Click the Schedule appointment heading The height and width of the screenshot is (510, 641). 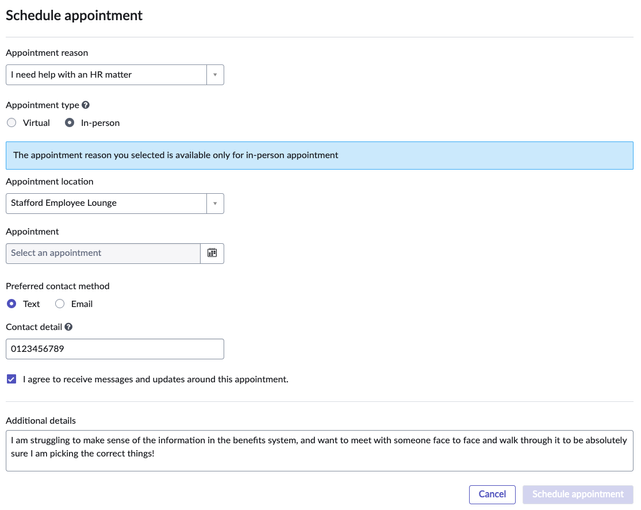pyautogui.click(x=74, y=16)
